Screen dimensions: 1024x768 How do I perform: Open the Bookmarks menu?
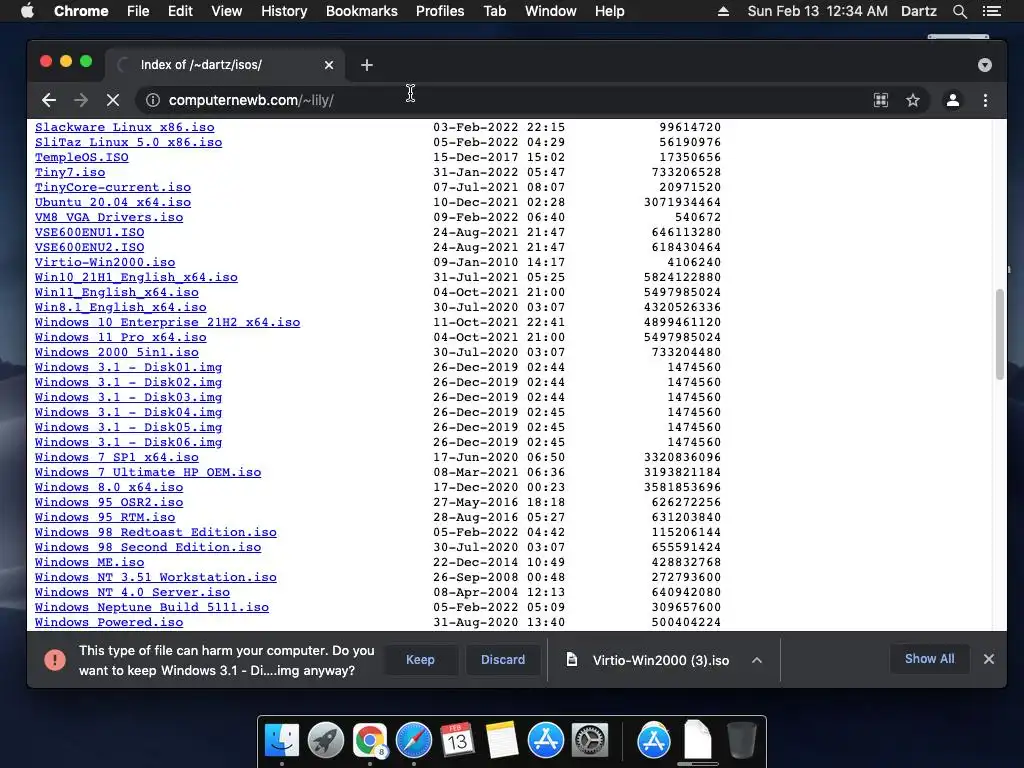point(362,11)
